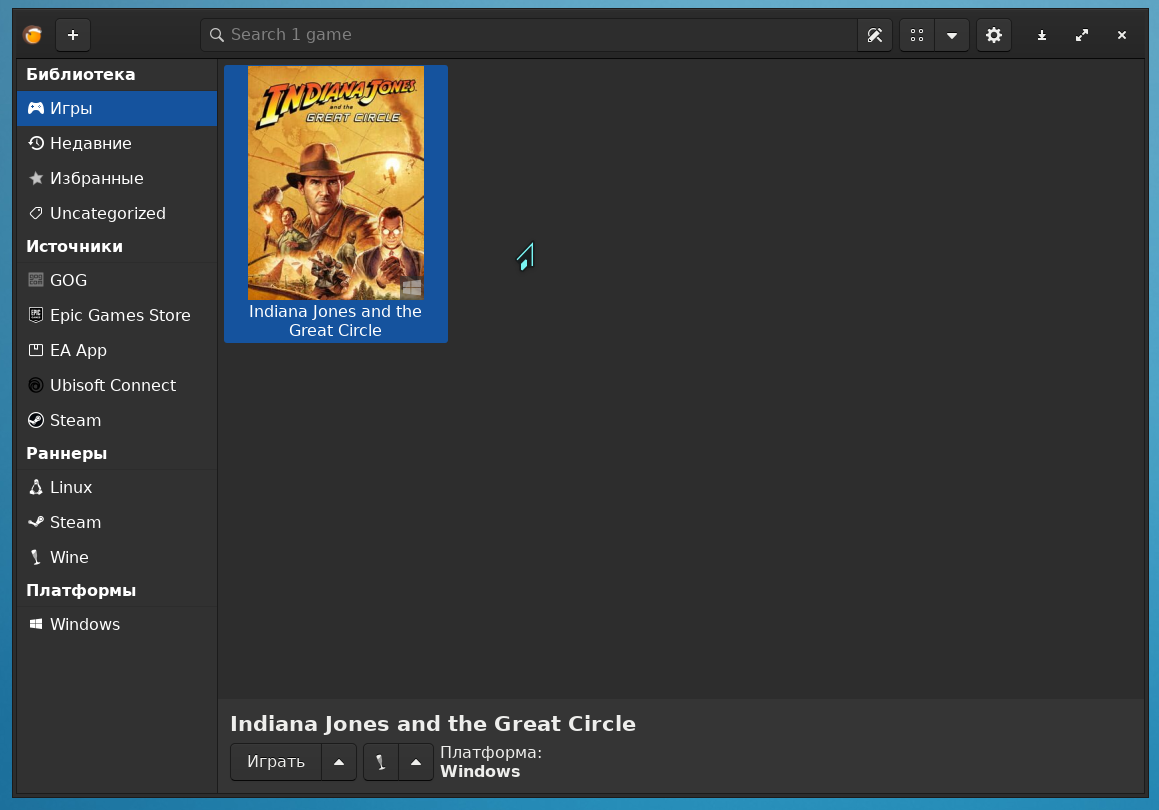Select Игры in the library sidebar
1159x810 pixels.
[x=117, y=109]
